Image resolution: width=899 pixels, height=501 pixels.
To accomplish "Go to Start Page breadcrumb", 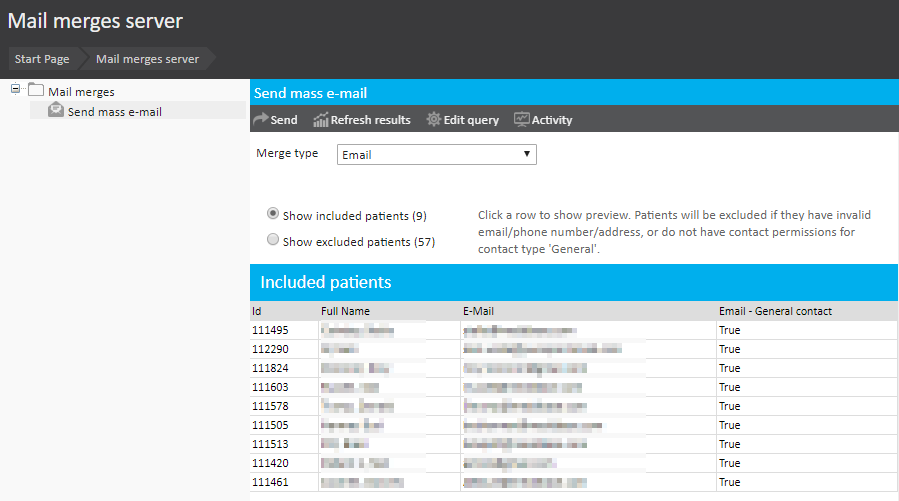I will tap(42, 59).
